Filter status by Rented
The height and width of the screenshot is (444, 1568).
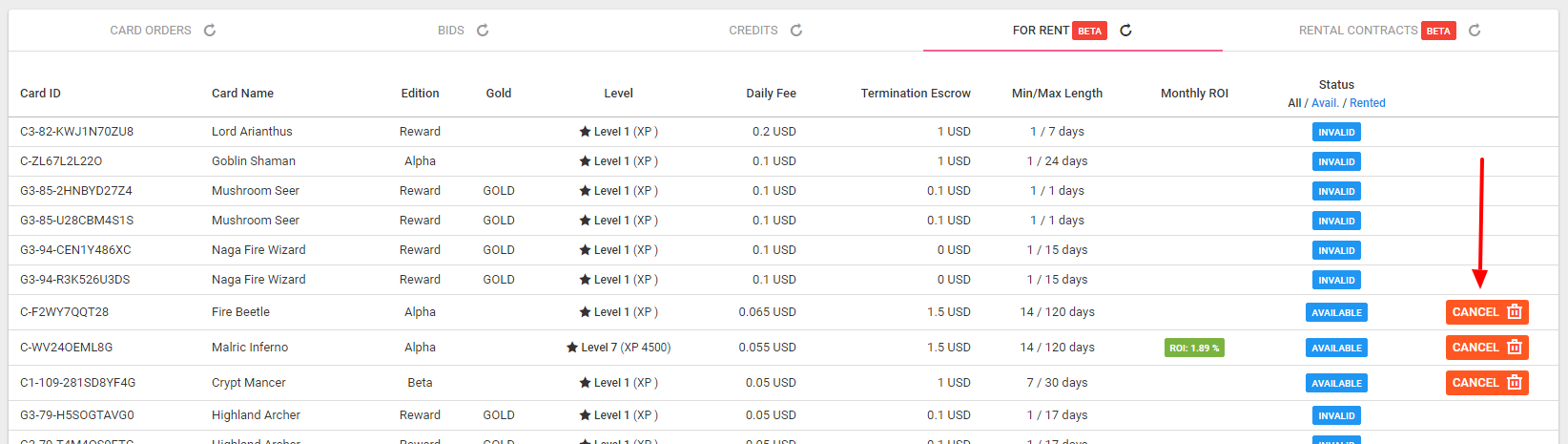[1367, 103]
